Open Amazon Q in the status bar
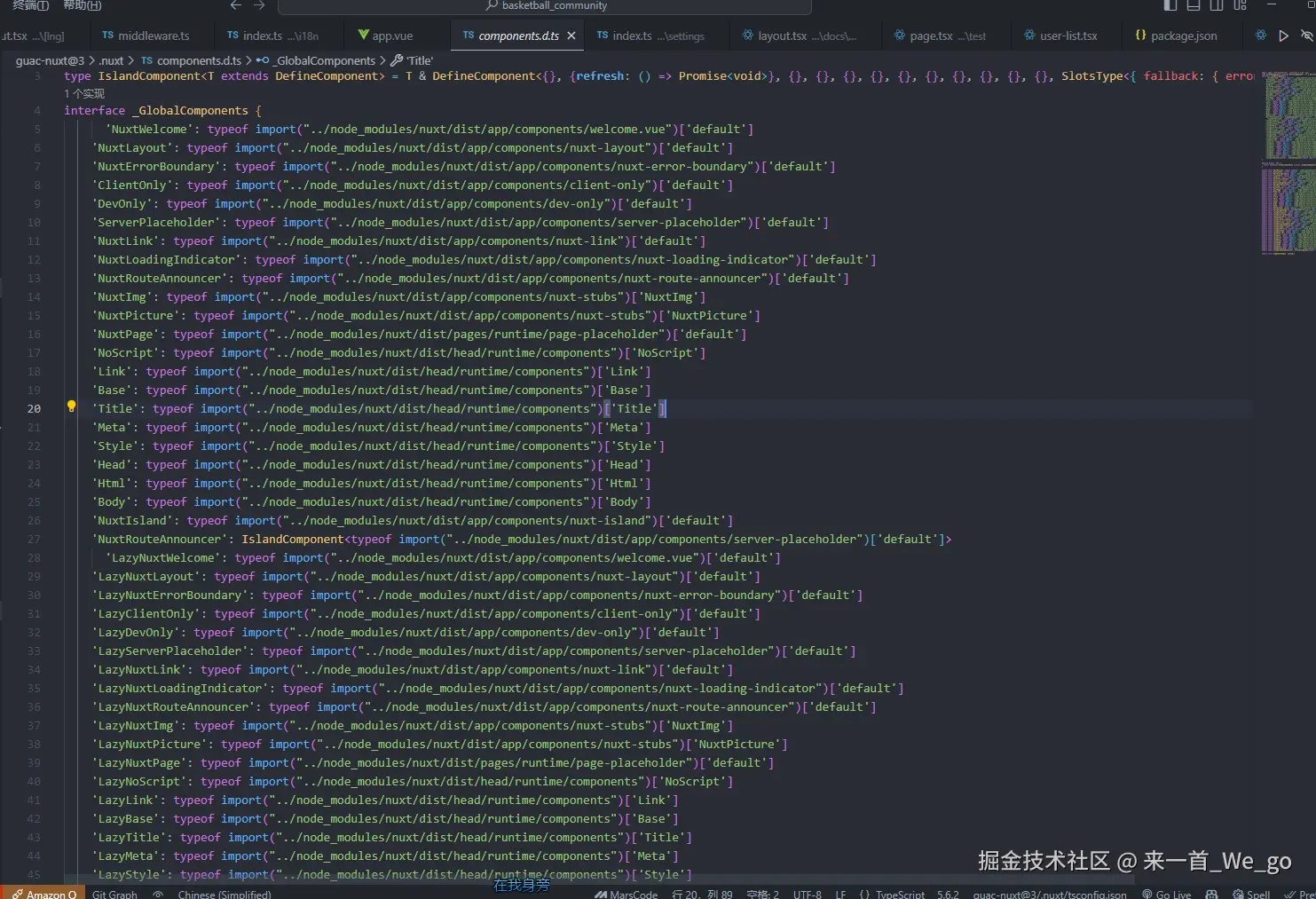 click(43, 894)
